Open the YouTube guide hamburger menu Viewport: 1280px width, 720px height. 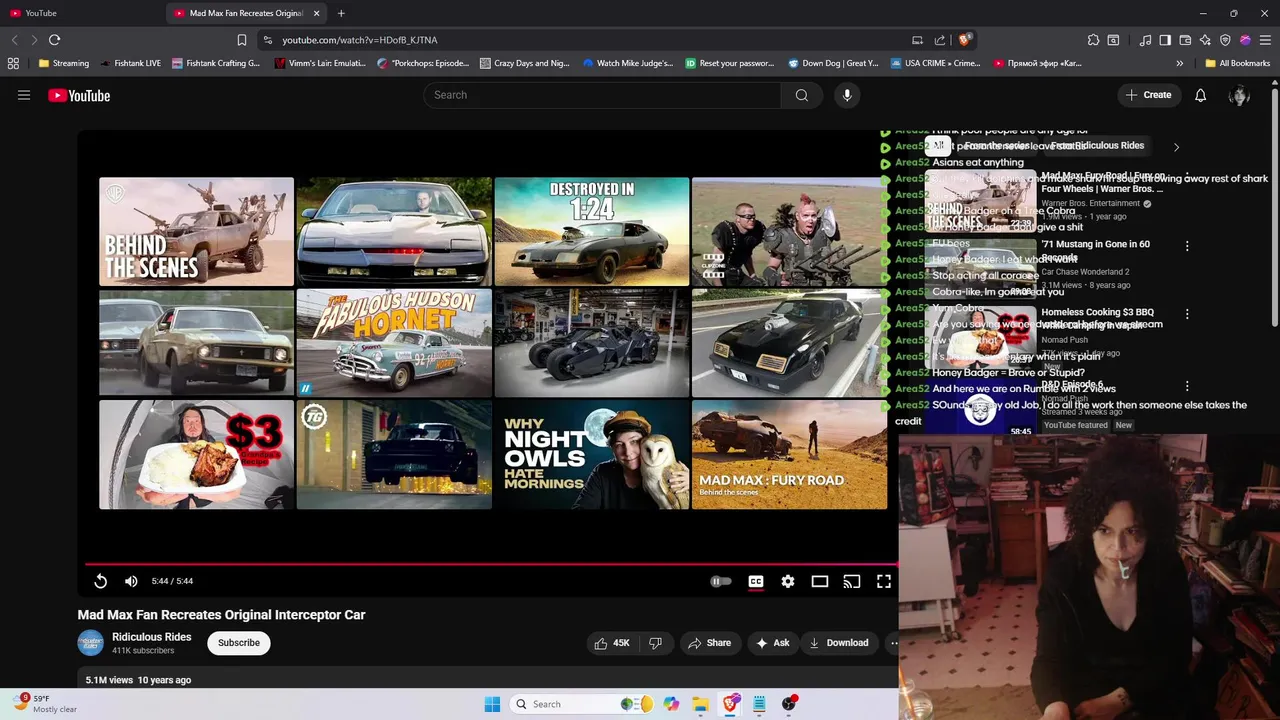pos(24,95)
